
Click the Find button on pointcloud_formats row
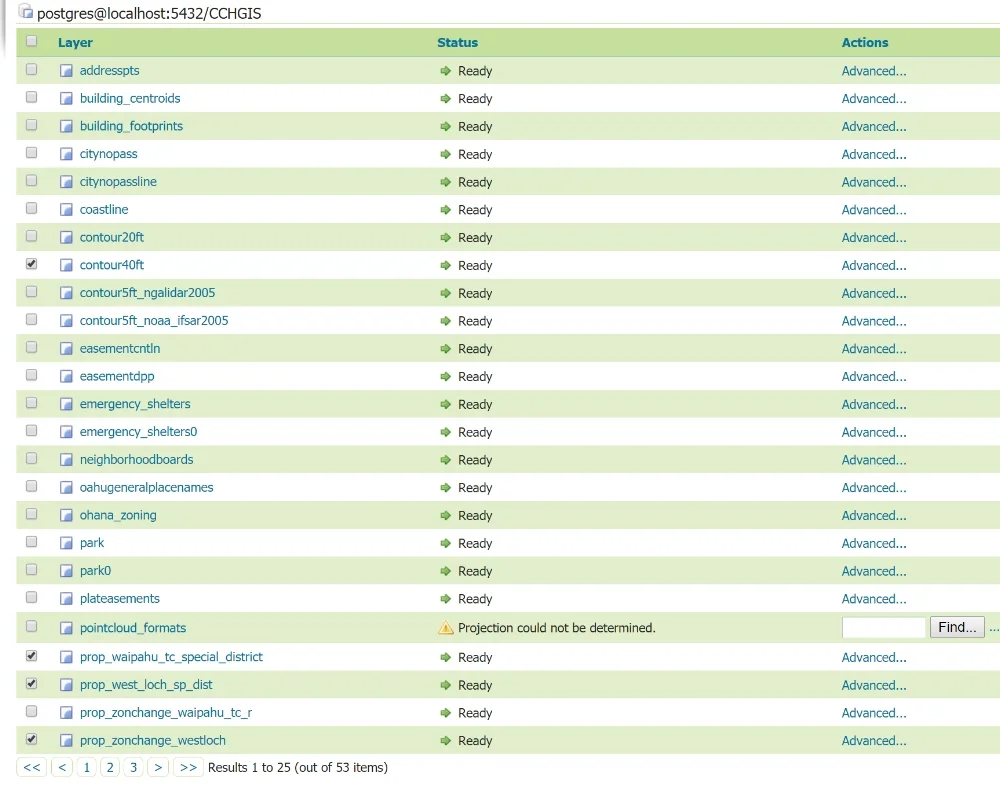[956, 627]
